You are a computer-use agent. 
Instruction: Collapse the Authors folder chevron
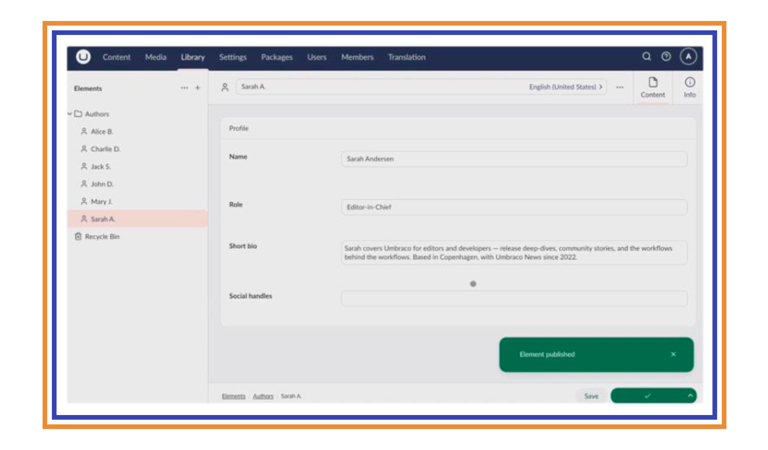click(70, 114)
